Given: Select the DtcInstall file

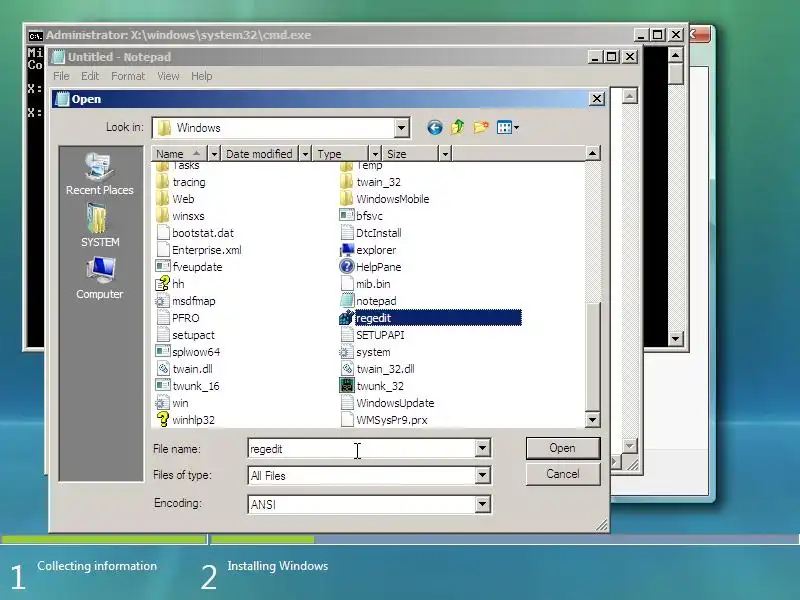Looking at the screenshot, I should pyautogui.click(x=371, y=233).
